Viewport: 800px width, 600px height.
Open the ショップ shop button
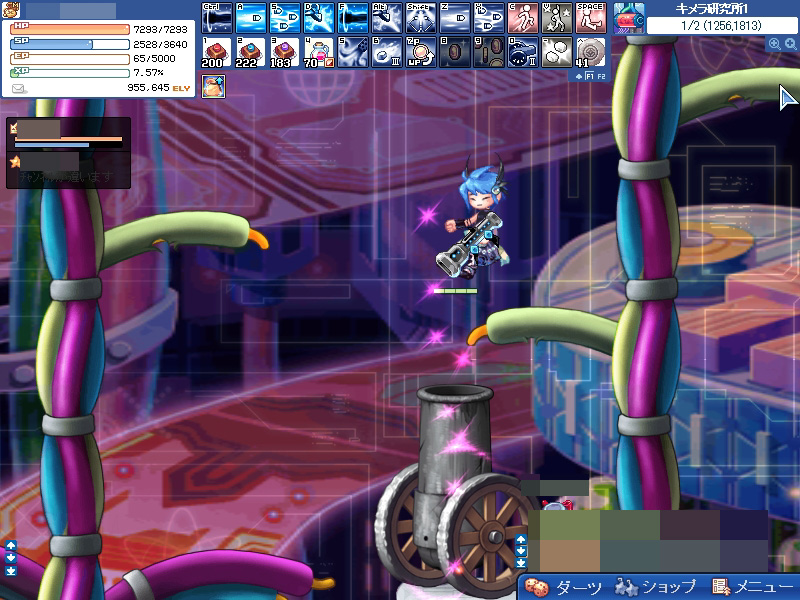coord(656,587)
